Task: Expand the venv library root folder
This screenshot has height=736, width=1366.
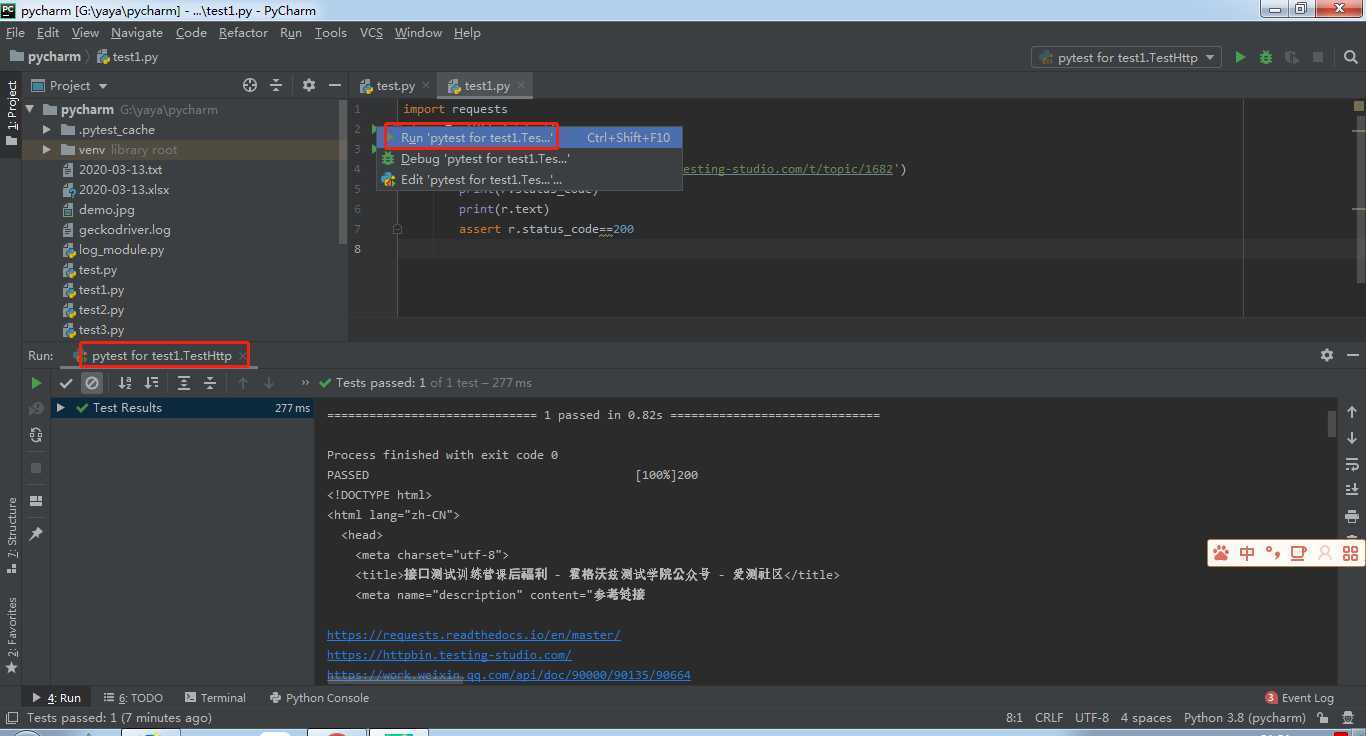Action: 46,150
